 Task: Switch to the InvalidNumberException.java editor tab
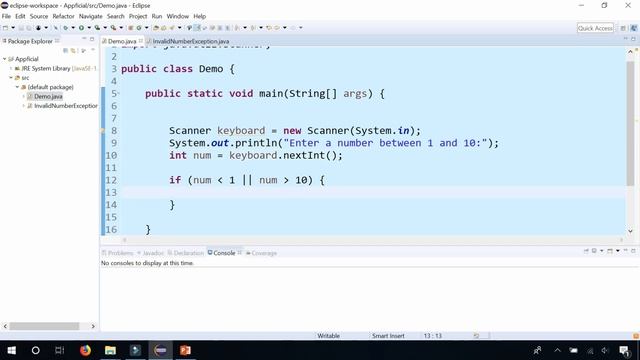coord(188,41)
